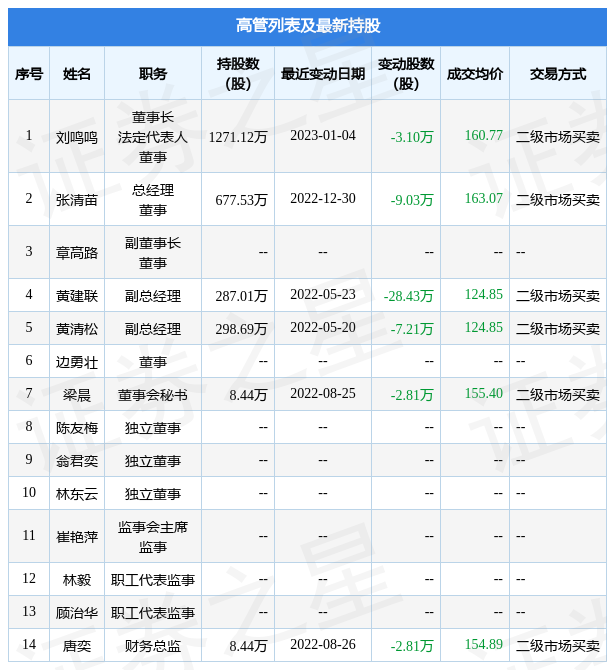Viewport: 607px width, 670px height.
Task: Select the name 陈友梅
Action: (77, 428)
